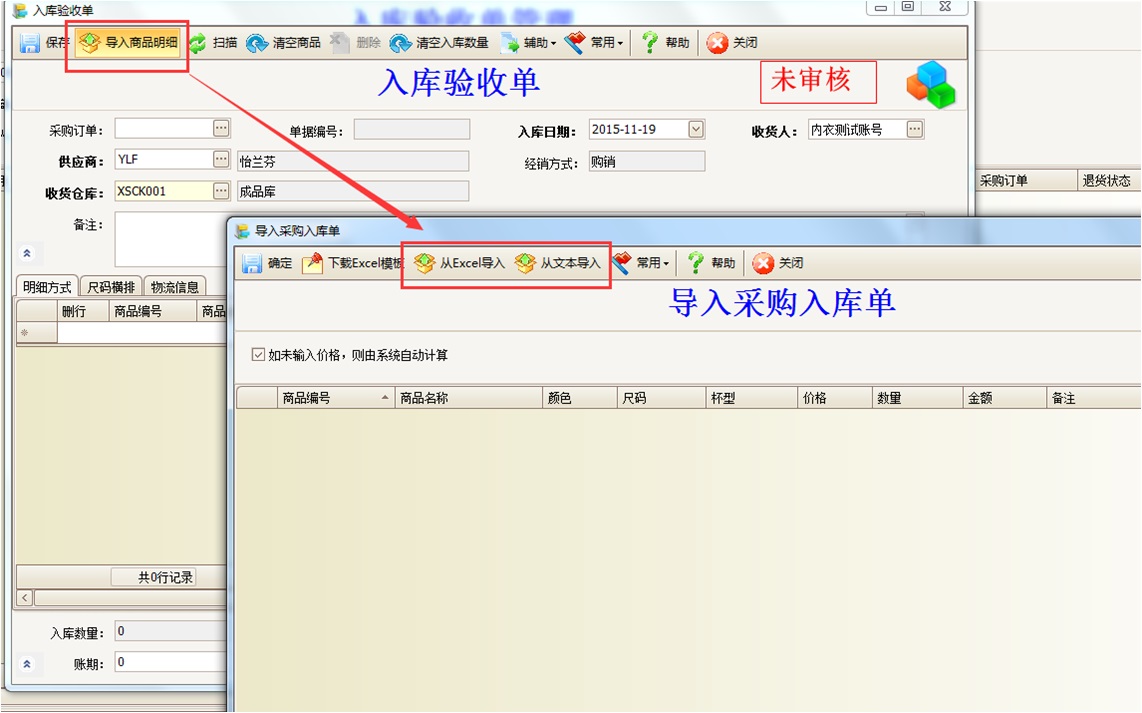Toggle auto-calculate price checkbox
1142x713 pixels.
[259, 355]
